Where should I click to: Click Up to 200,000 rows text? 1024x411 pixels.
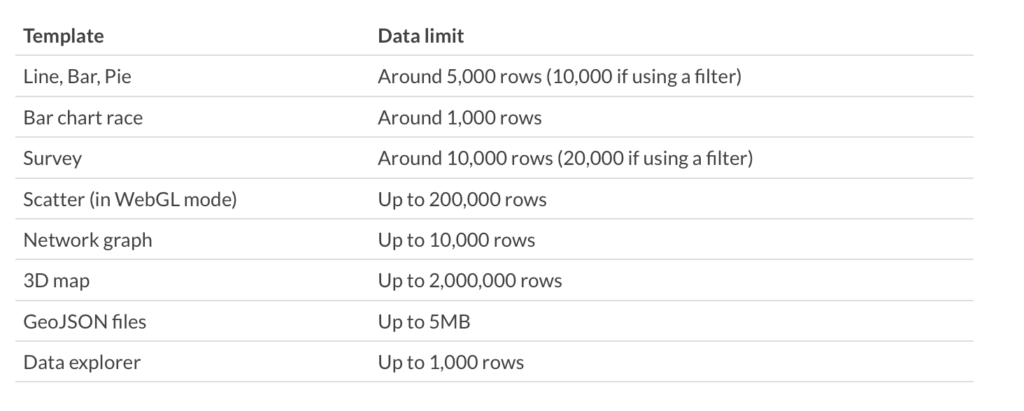pos(462,199)
